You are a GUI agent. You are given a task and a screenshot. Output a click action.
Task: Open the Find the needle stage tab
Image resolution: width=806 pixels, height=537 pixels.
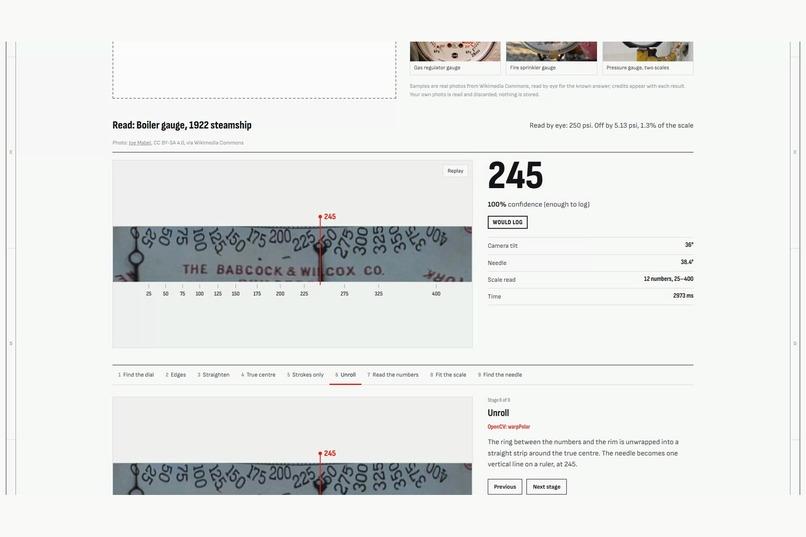(500, 375)
